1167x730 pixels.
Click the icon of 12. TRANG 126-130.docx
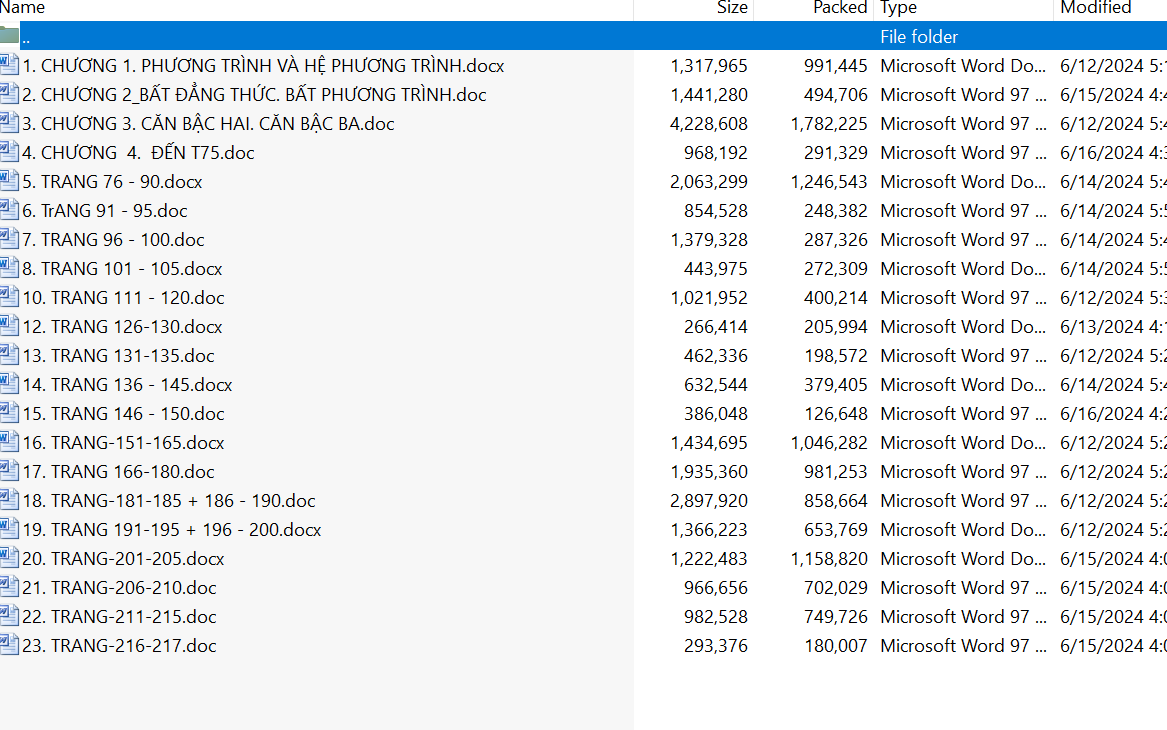click(x=9, y=327)
